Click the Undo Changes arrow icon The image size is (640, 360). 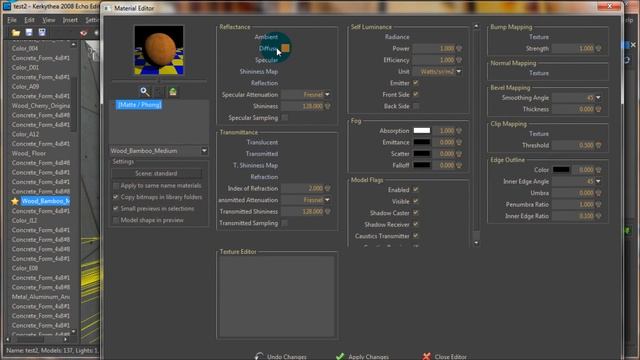point(259,356)
